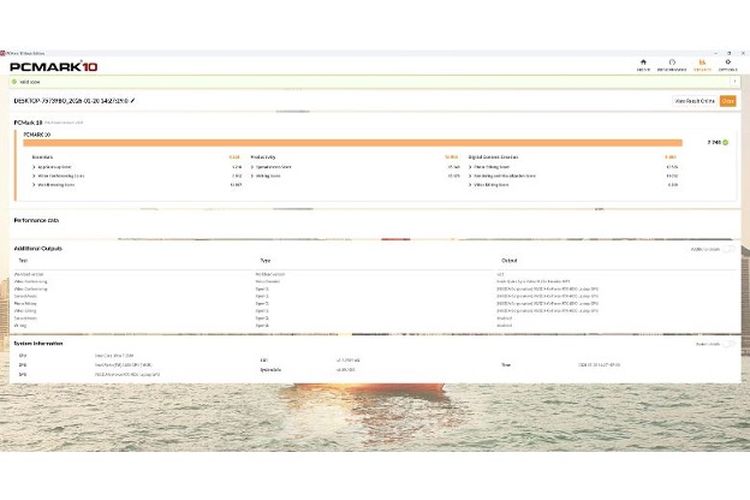The image size is (750, 500).
Task: Click the PCMark app icon in title bar
Action: [x=2, y=53]
